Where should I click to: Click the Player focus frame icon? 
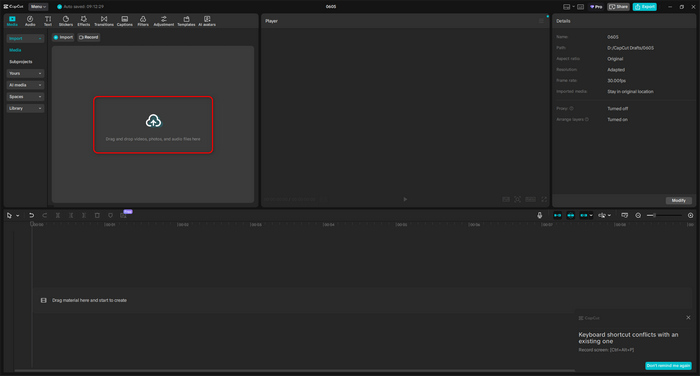517,199
